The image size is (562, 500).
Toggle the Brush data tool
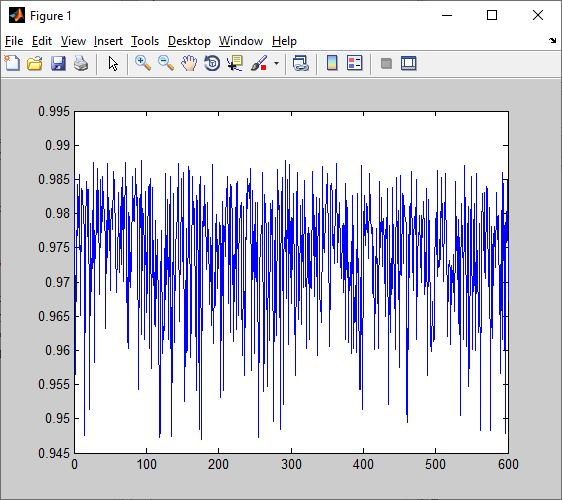coord(259,63)
